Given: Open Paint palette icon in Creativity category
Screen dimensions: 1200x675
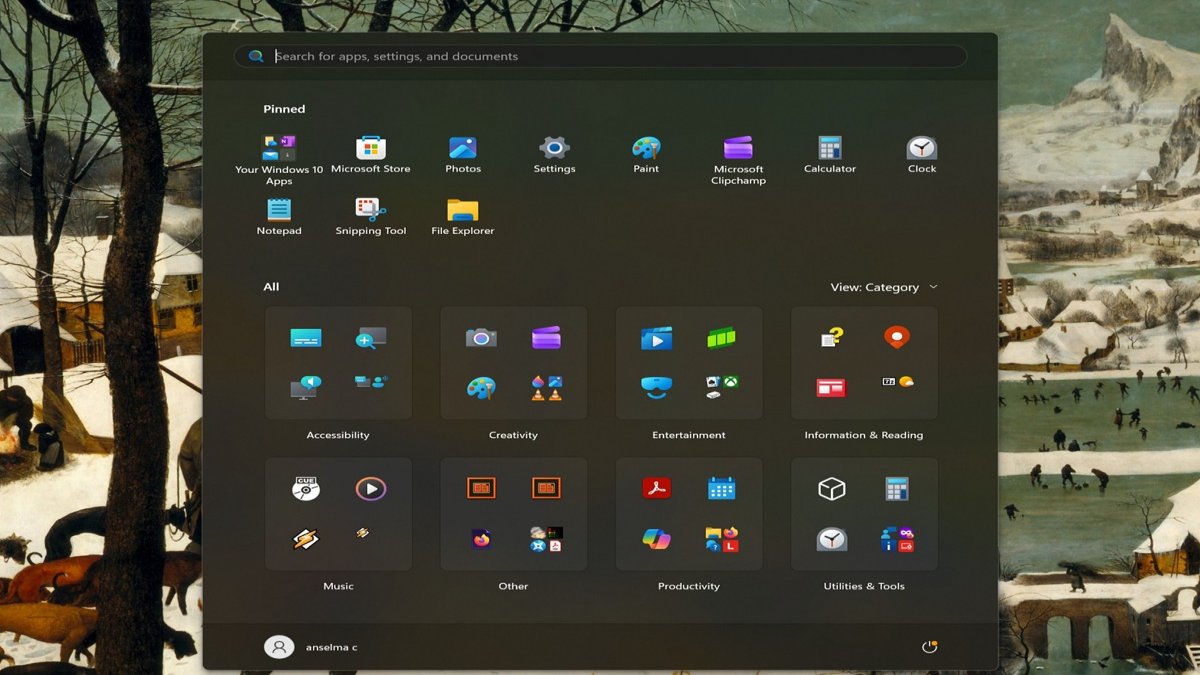Looking at the screenshot, I should 481,388.
